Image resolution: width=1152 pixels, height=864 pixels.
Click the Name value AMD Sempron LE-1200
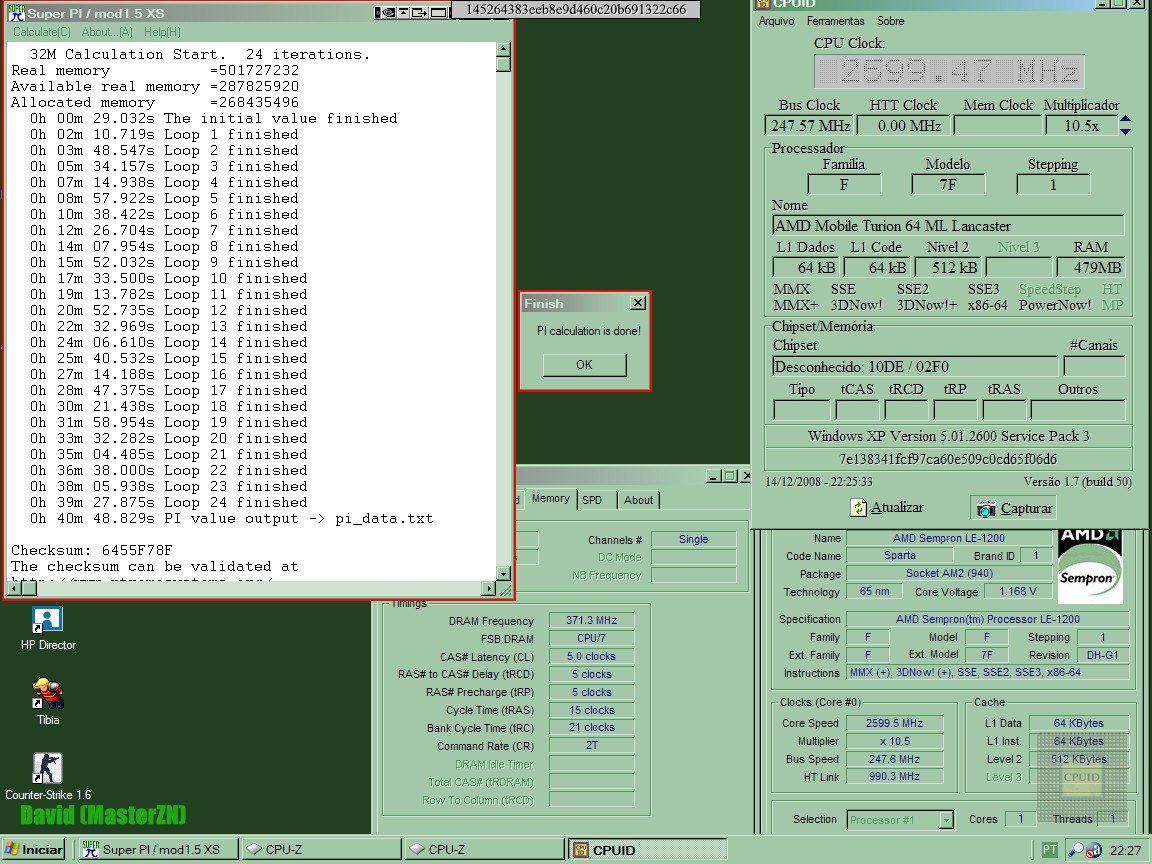[x=948, y=538]
